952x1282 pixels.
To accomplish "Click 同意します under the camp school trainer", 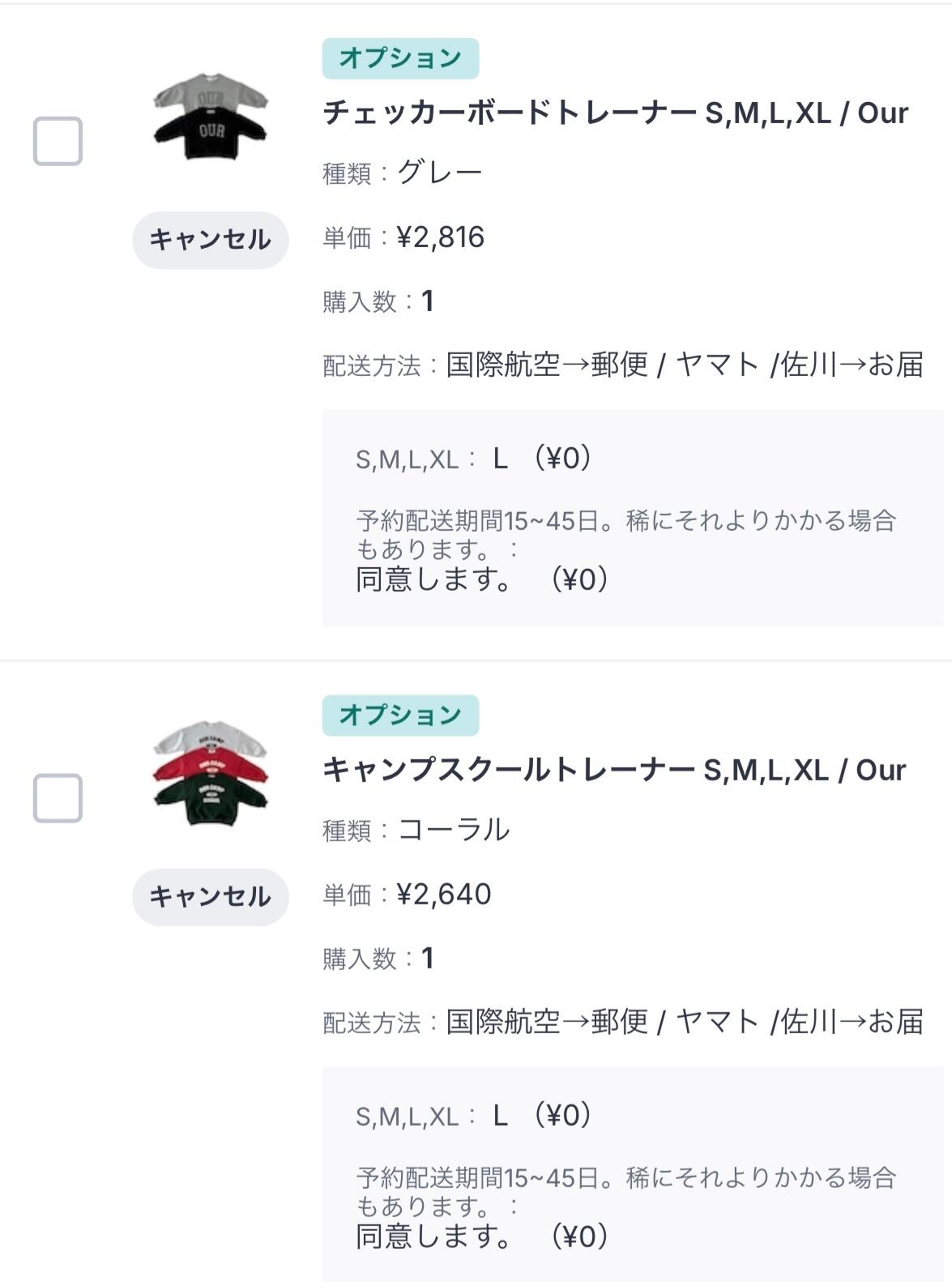I will click(434, 1237).
